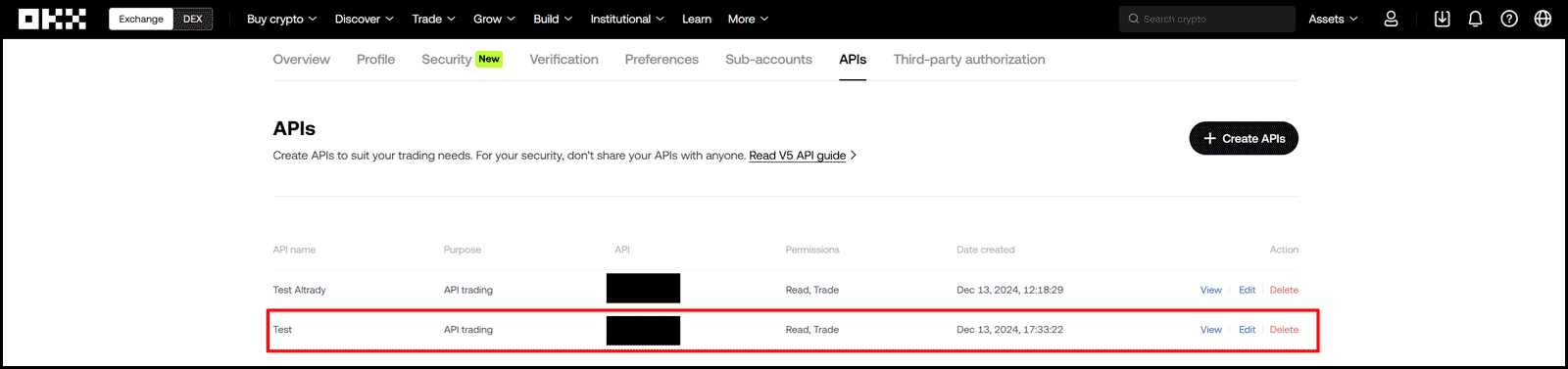Open the Learn menu item
The image size is (1568, 369).
coord(697,19)
